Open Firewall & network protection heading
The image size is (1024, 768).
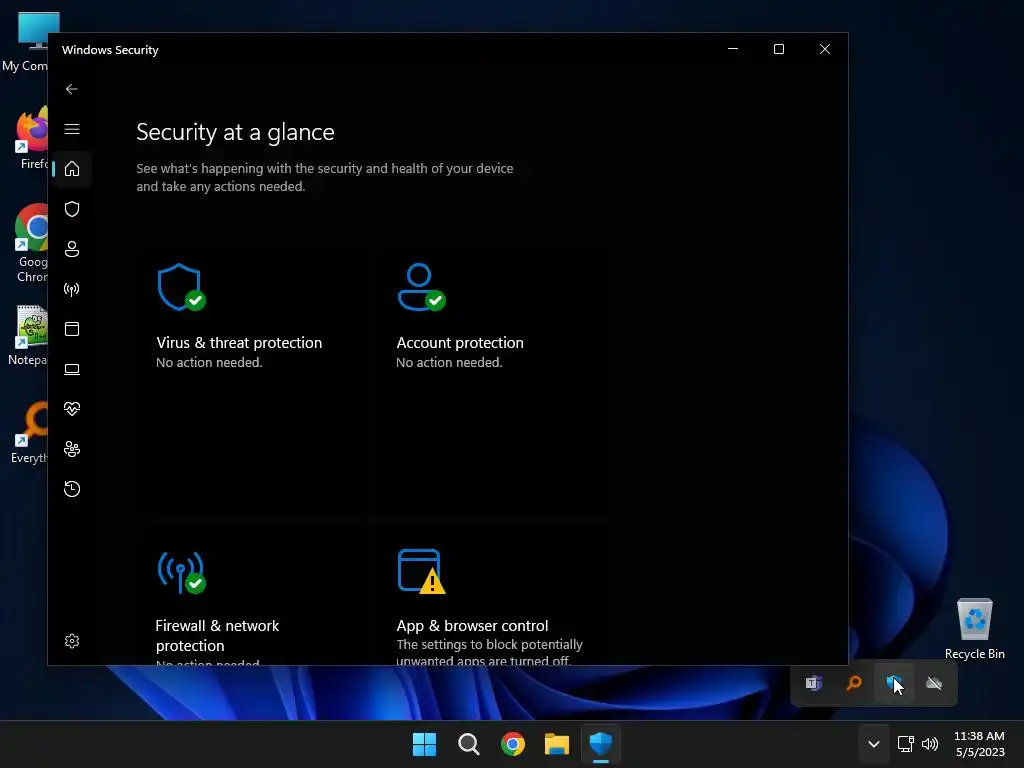click(217, 635)
